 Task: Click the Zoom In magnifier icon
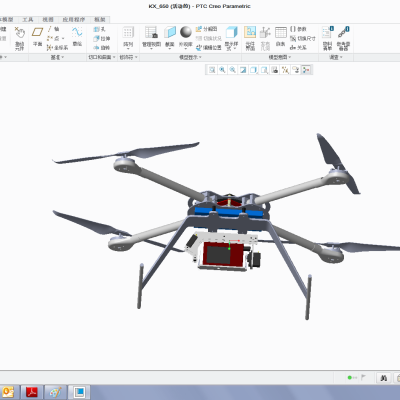point(222,70)
